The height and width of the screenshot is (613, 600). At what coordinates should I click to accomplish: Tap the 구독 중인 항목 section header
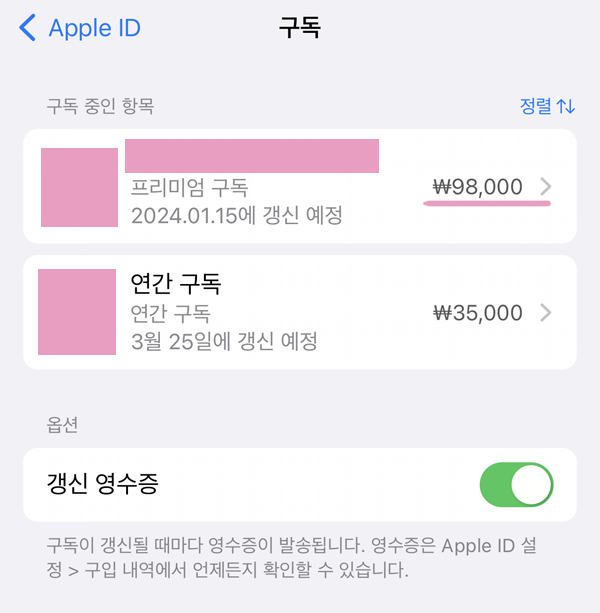click(x=100, y=106)
